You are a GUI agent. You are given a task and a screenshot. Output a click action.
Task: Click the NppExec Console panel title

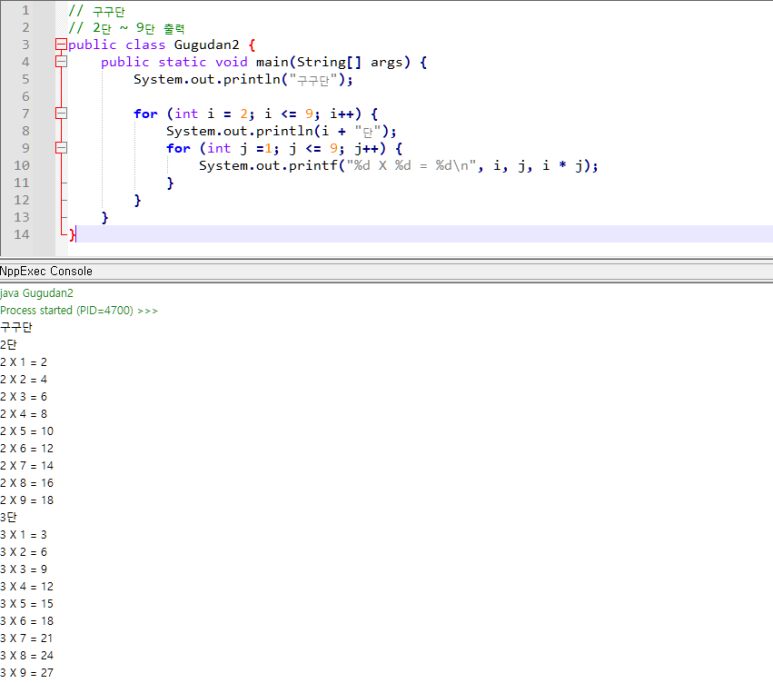tap(46, 271)
